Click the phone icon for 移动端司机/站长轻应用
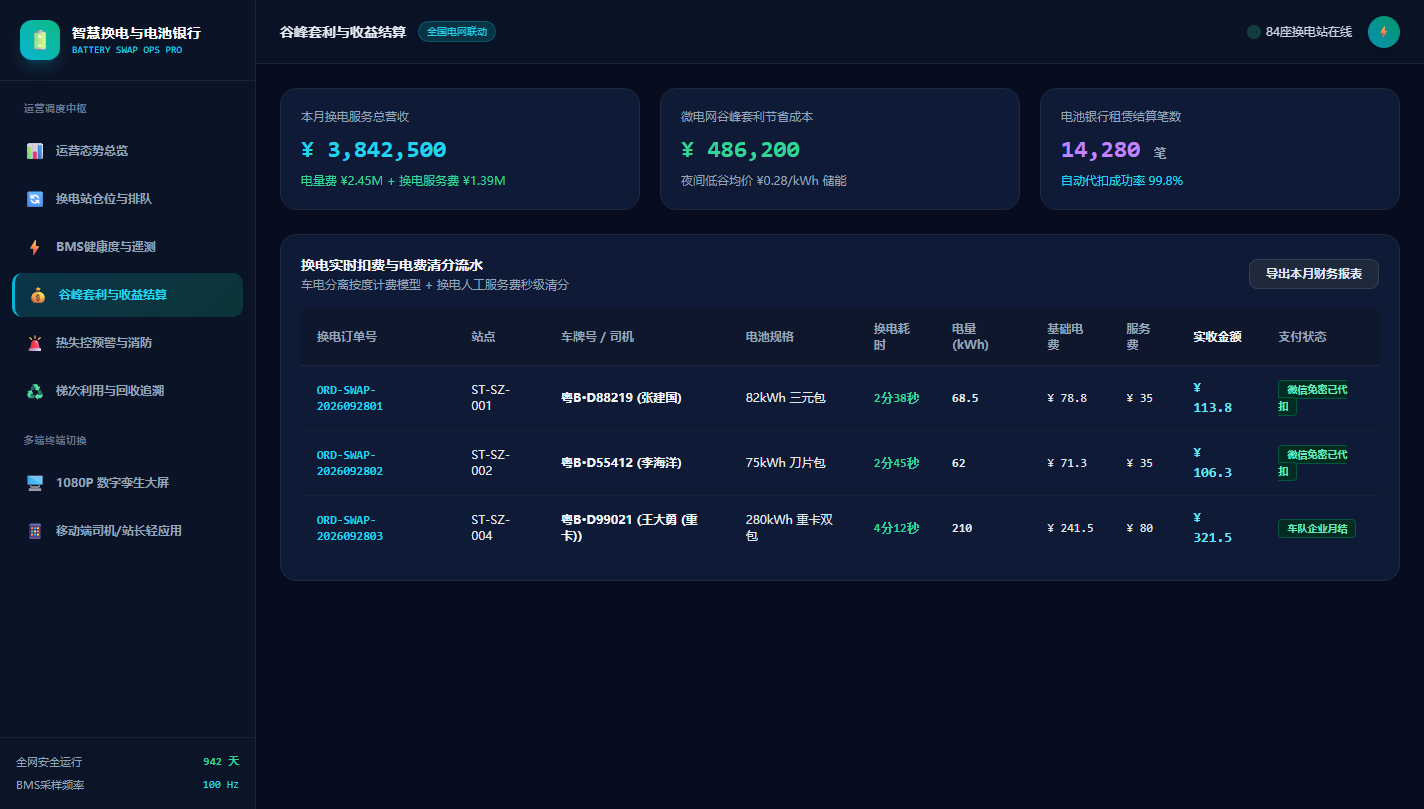The width and height of the screenshot is (1424, 809). coord(35,531)
